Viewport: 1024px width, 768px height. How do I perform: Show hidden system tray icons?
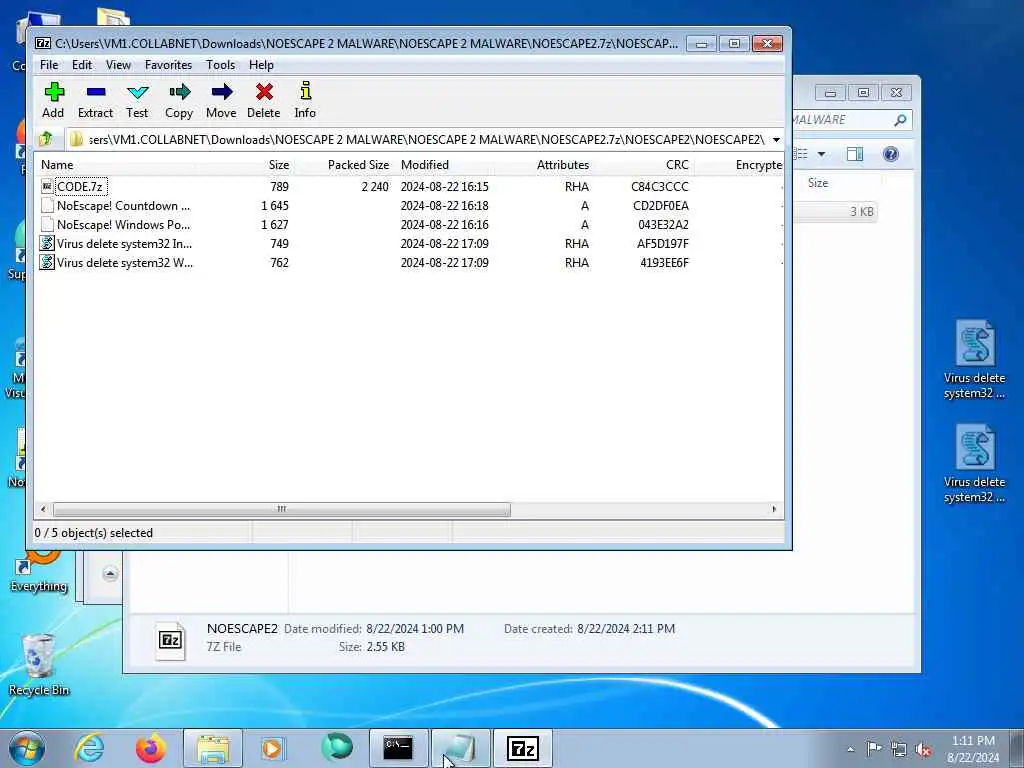850,749
